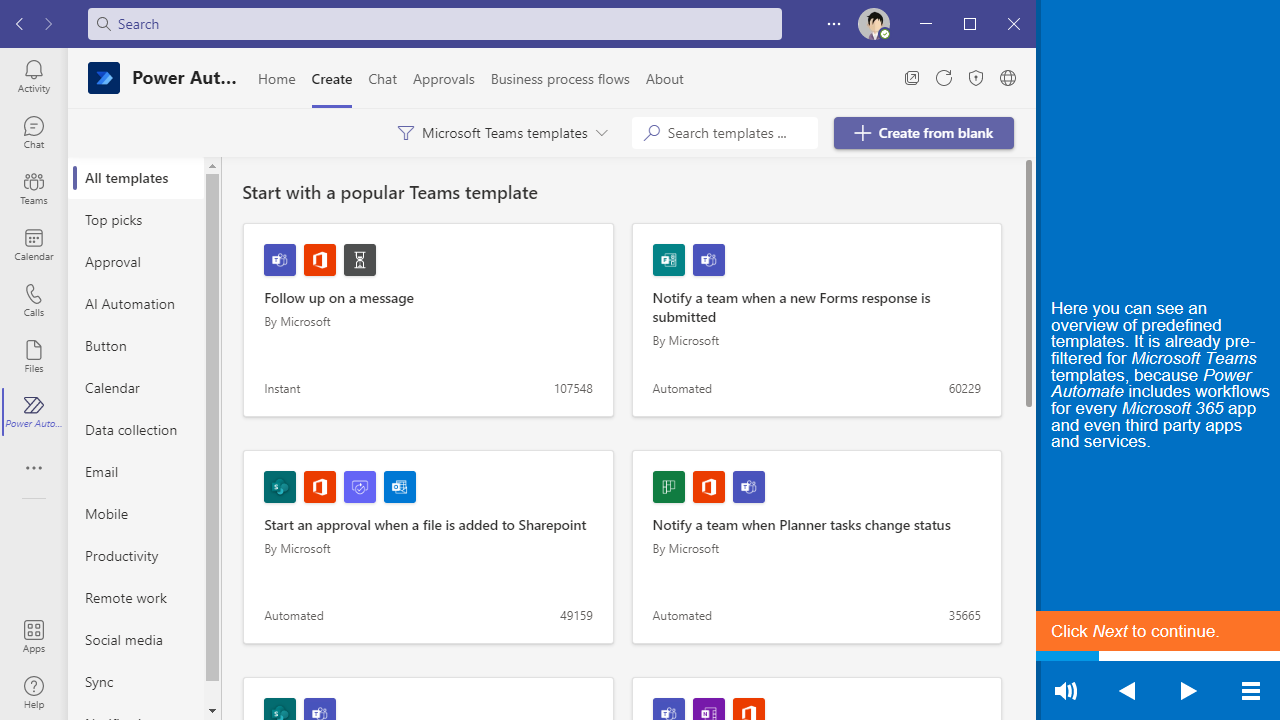Select the Create tab
Viewport: 1280px width, 720px height.
332,79
